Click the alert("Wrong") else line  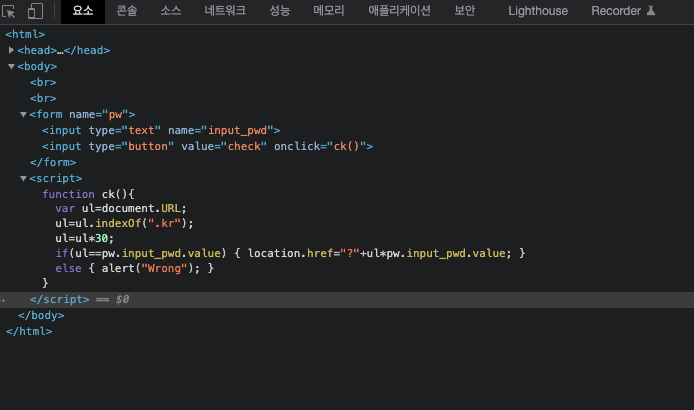click(135, 268)
